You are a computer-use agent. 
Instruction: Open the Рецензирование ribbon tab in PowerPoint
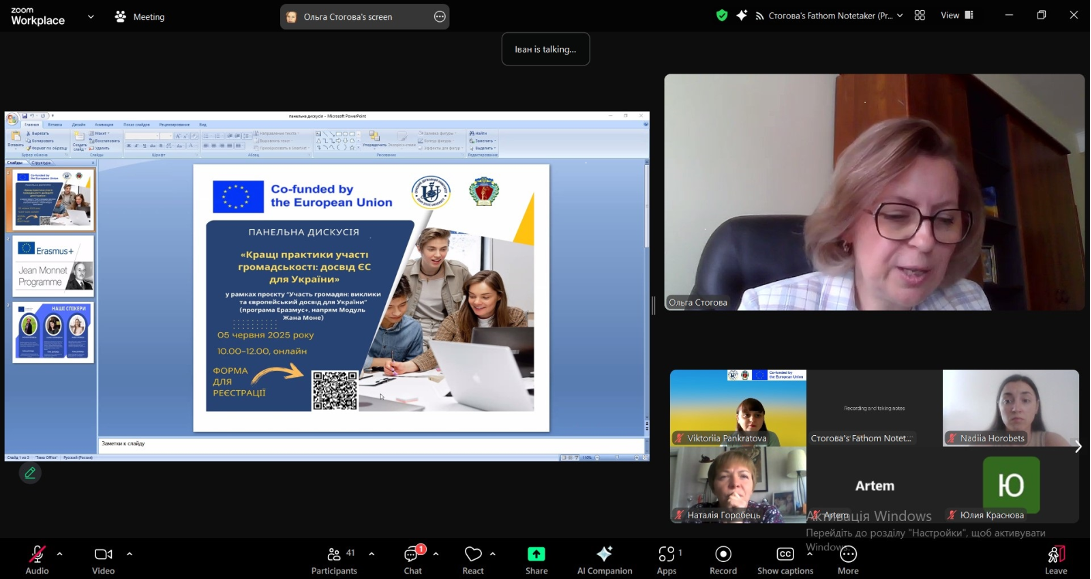[175, 125]
